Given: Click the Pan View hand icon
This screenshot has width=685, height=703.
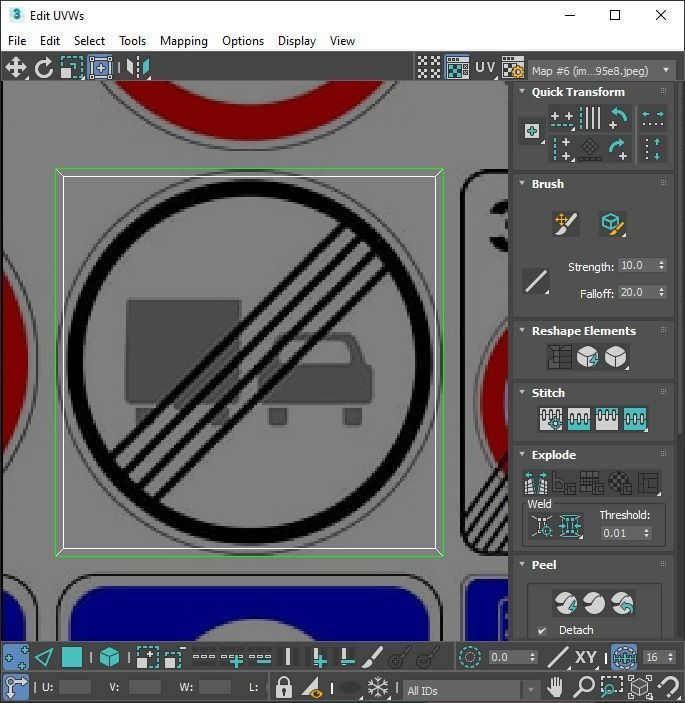Looking at the screenshot, I should [x=555, y=686].
